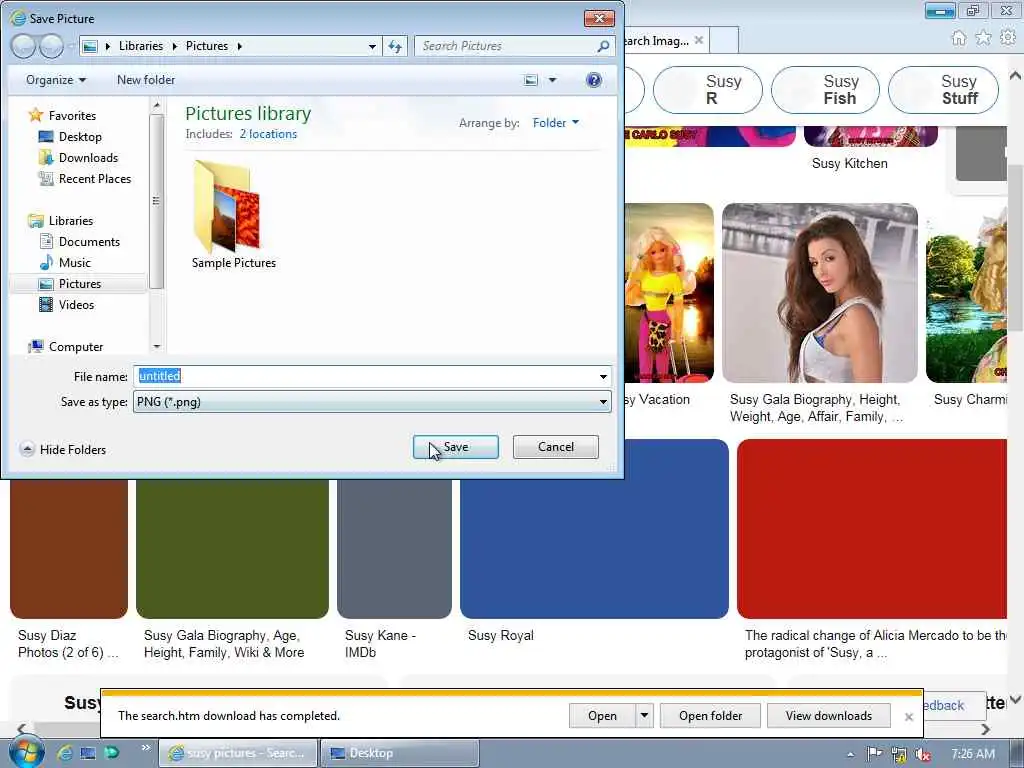Click the muted volume tray icon
The height and width of the screenshot is (768, 1024).
[x=923, y=754]
